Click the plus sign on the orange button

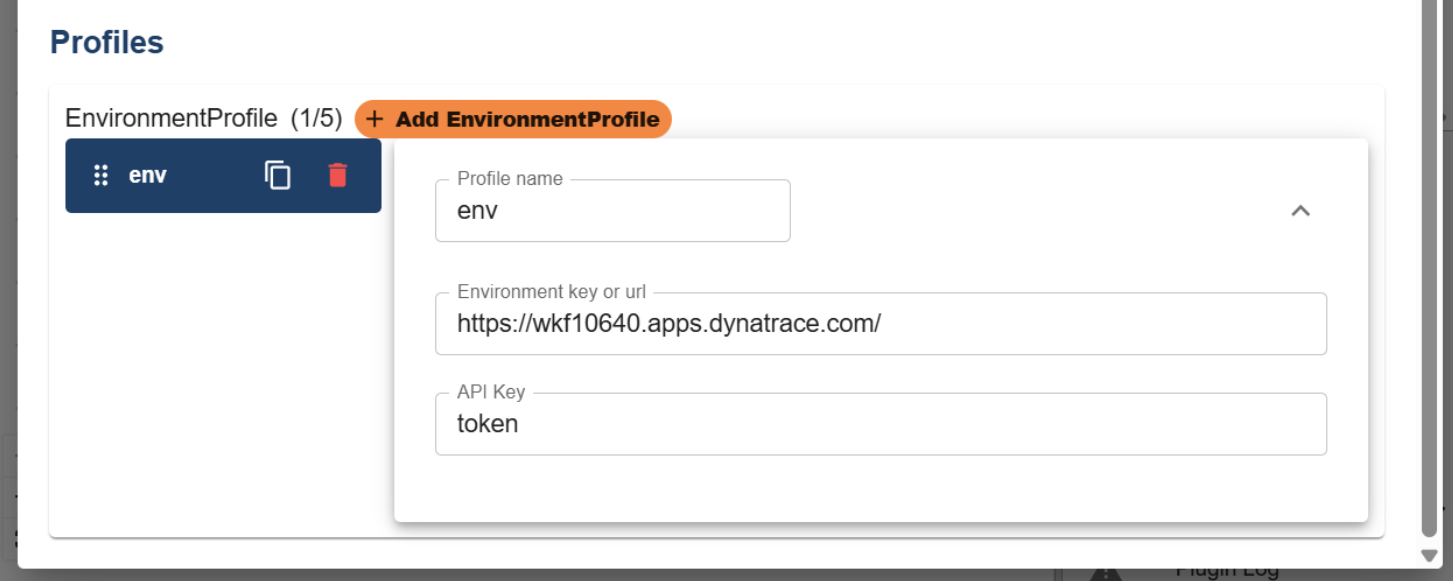[375, 119]
